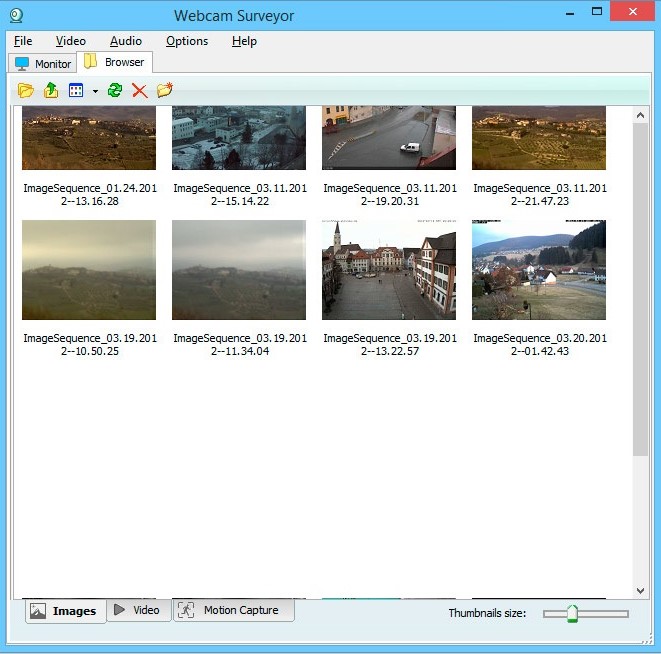Show the Motion Capture category
Image resolution: width=661 pixels, height=654 pixels.
[x=234, y=610]
